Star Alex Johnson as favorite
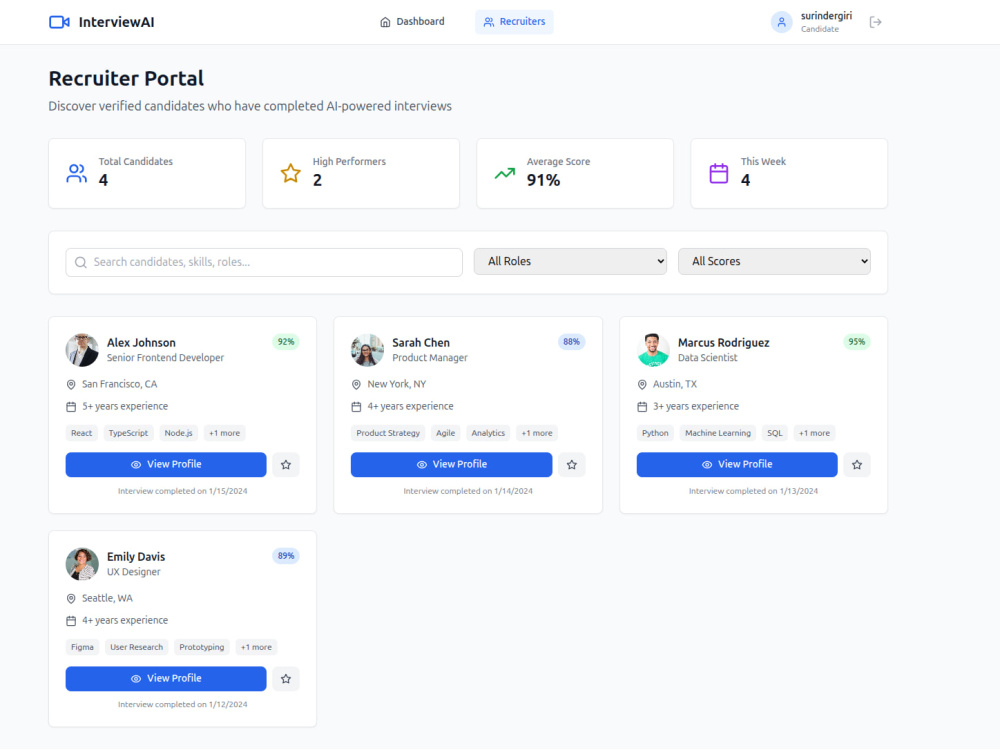1000x750 pixels. point(286,465)
